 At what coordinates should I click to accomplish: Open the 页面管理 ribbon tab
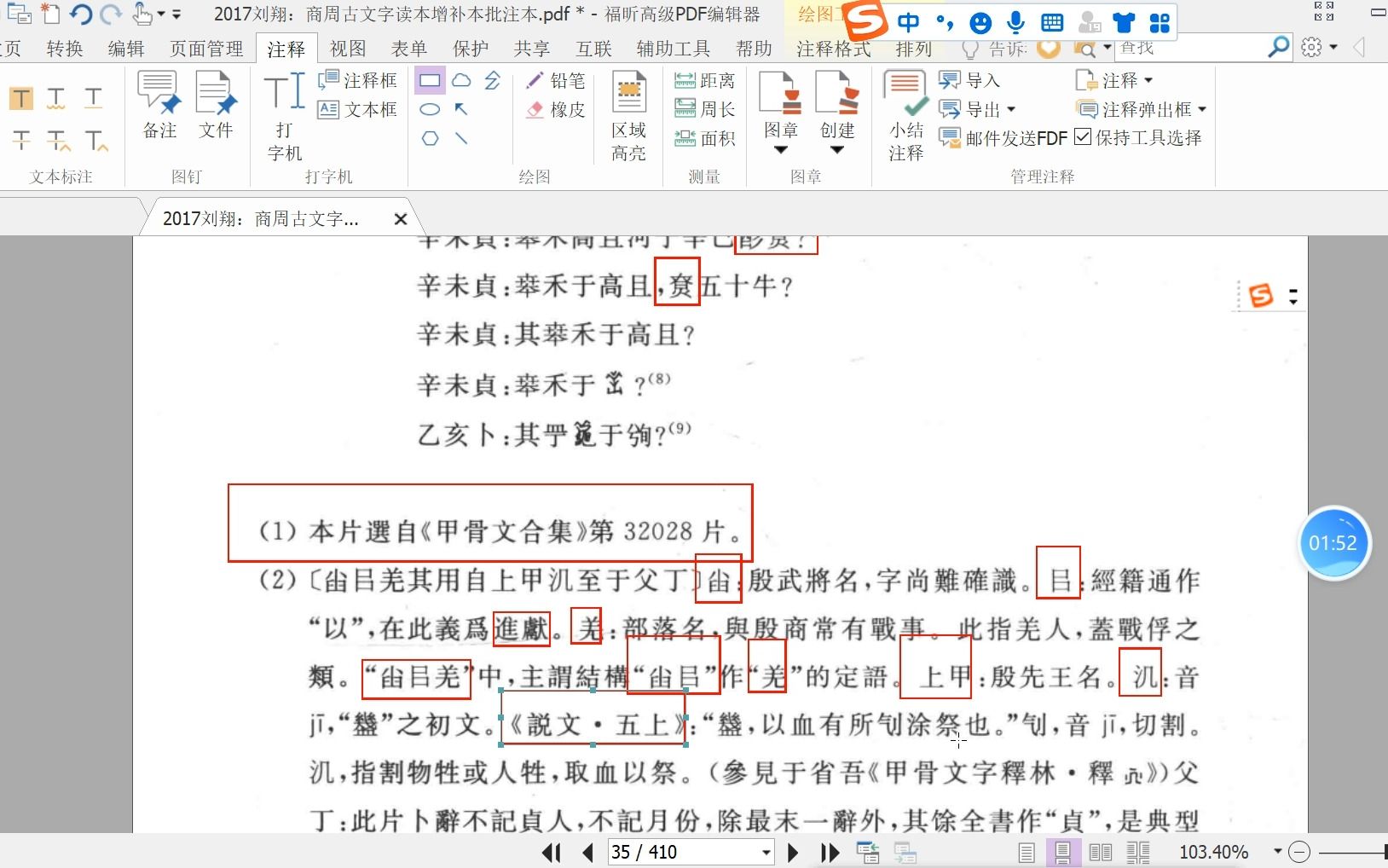click(x=207, y=49)
